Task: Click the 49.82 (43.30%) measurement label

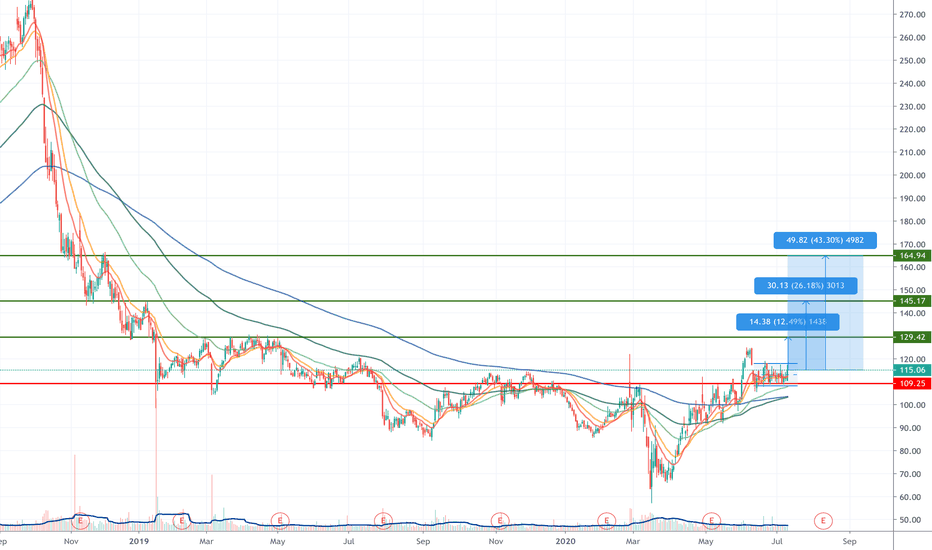Action: point(825,240)
